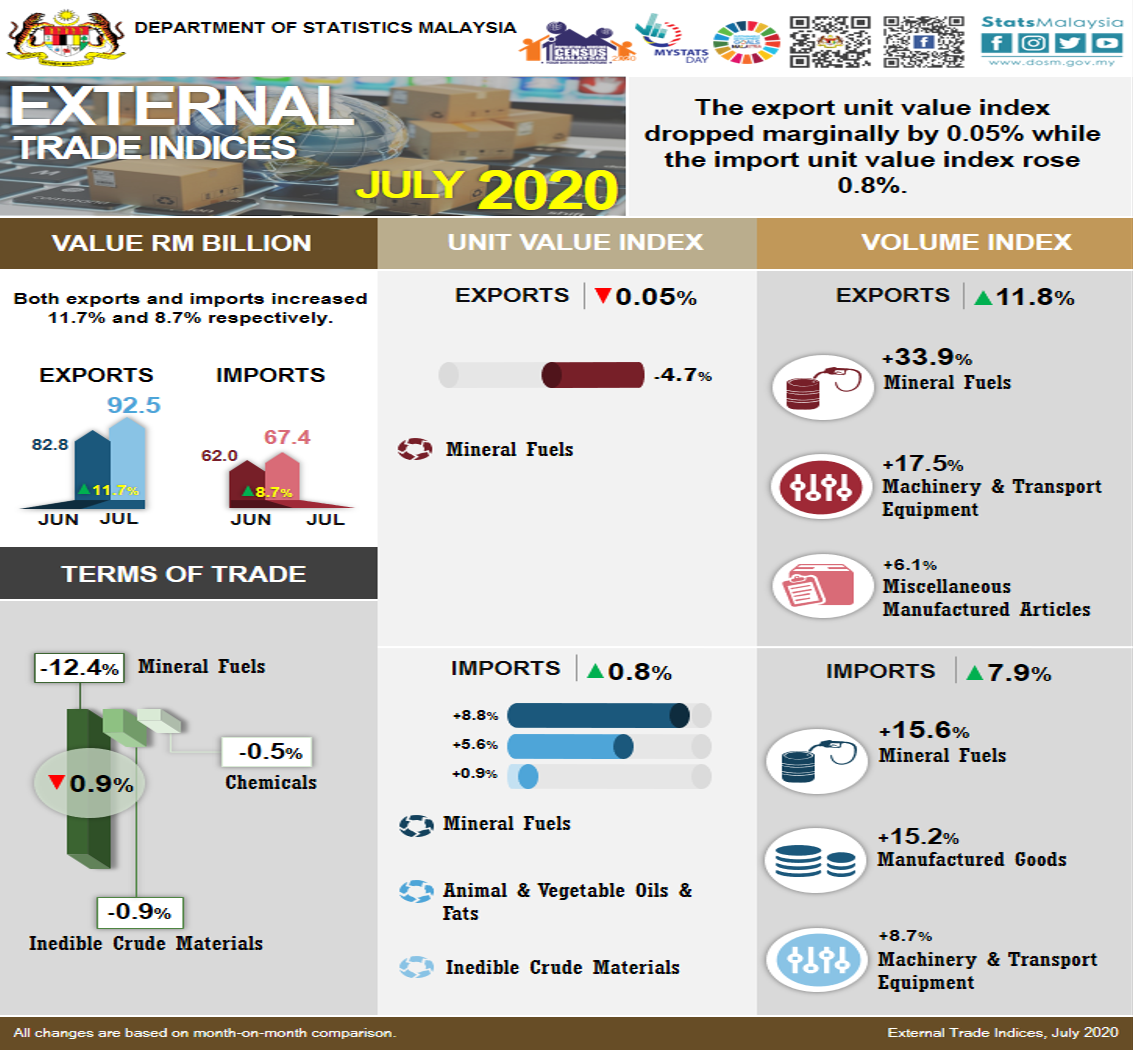Open the YouTube icon in the header
Image resolution: width=1133 pixels, height=1050 pixels.
(x=1106, y=43)
